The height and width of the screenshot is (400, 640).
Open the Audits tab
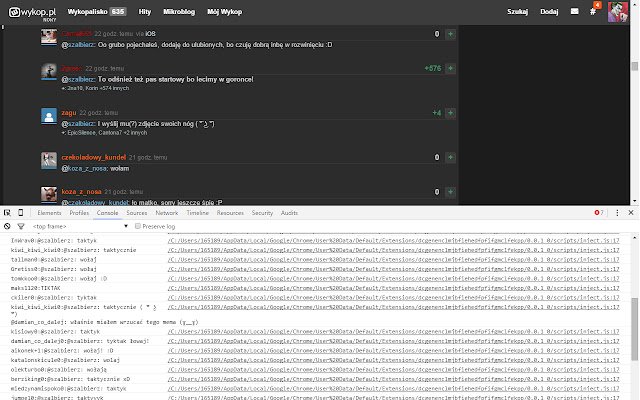289,213
